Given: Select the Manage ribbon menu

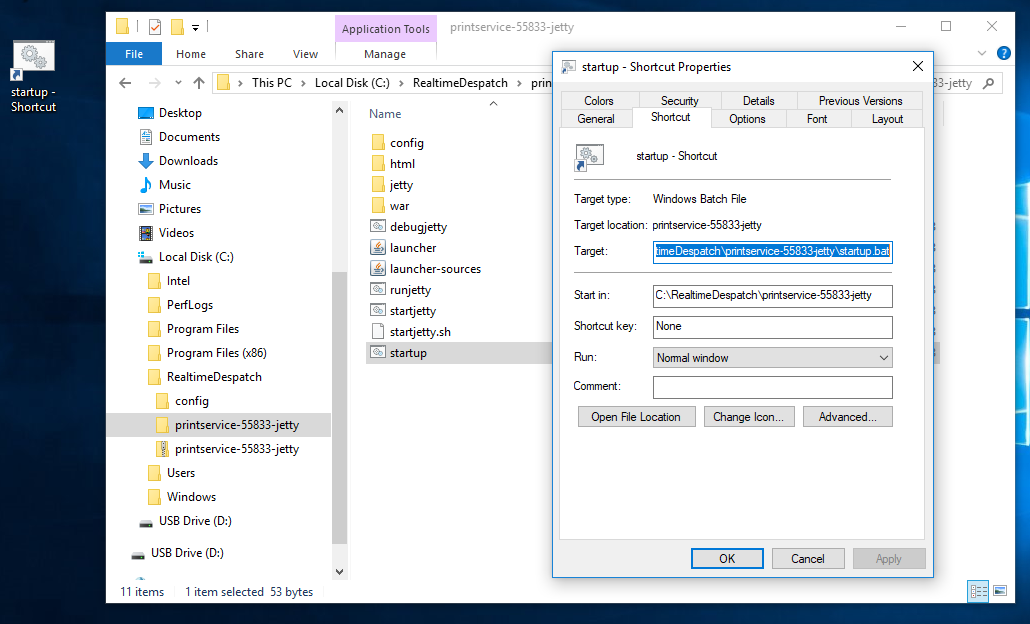Looking at the screenshot, I should point(386,55).
